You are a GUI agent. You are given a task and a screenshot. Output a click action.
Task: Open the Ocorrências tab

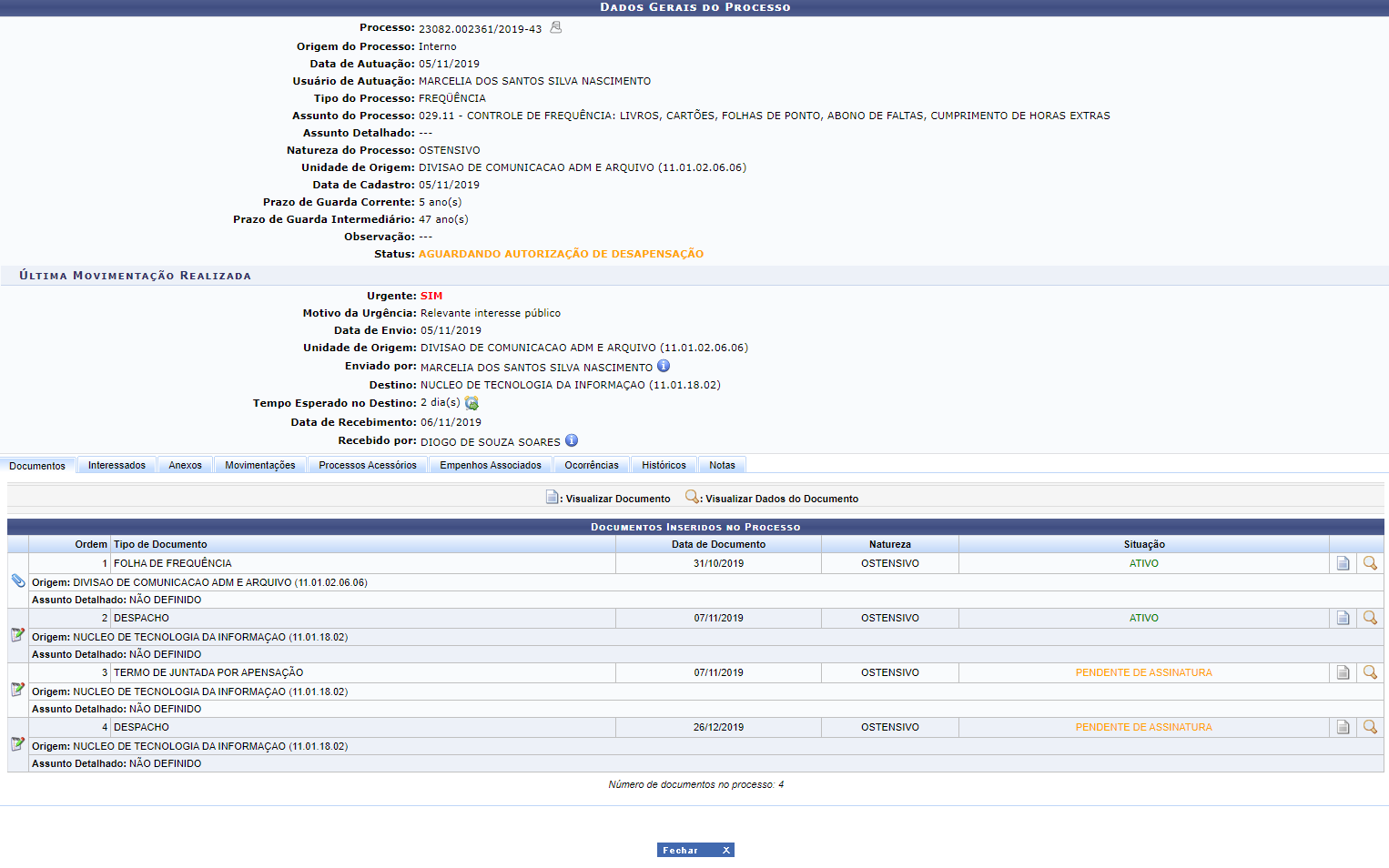coord(592,465)
